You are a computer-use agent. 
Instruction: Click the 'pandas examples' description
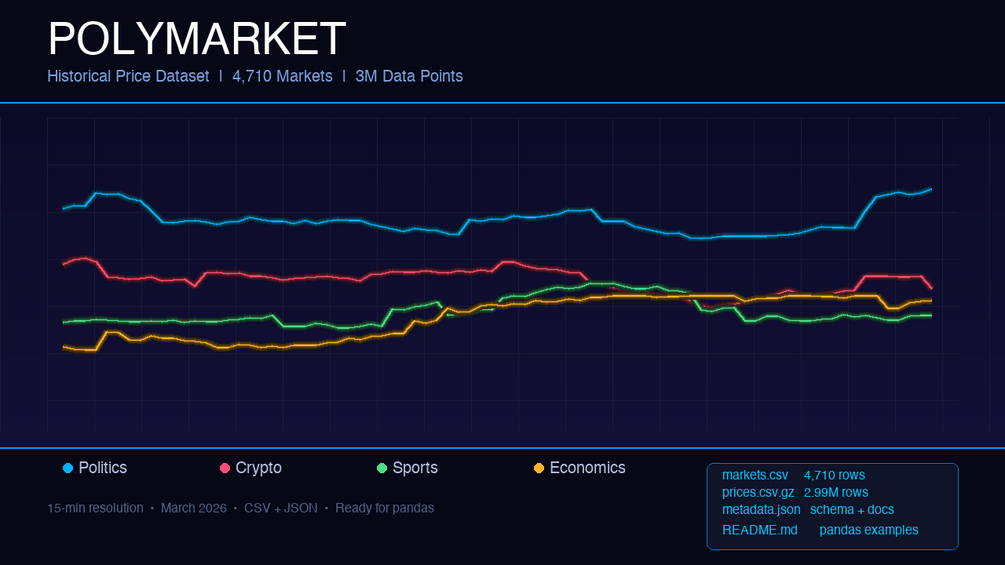click(x=868, y=530)
